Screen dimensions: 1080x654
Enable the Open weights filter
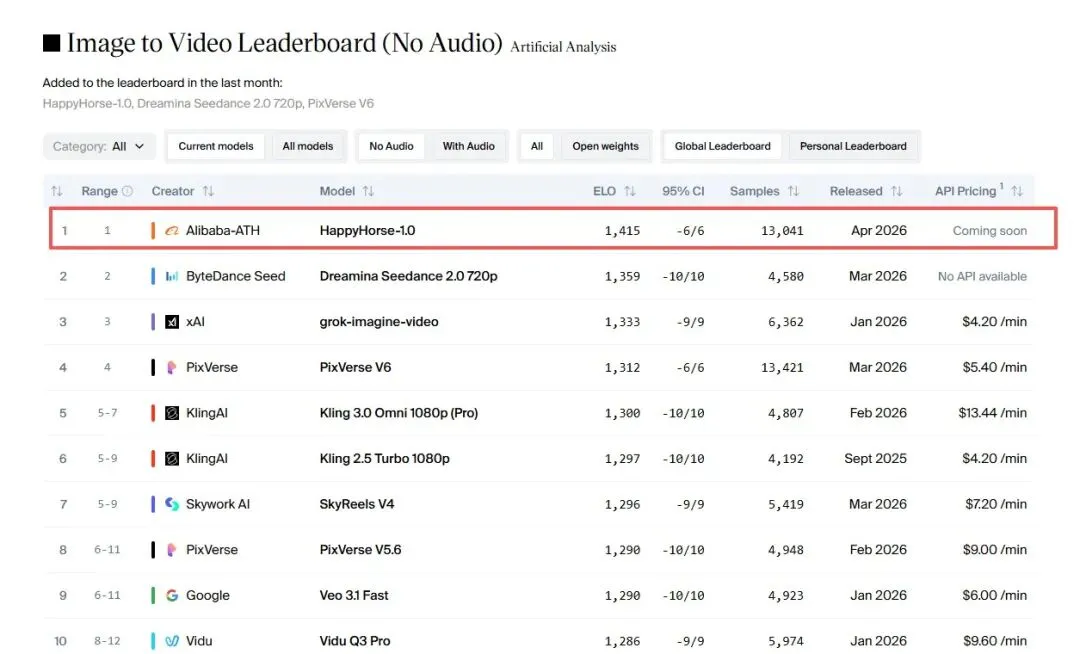point(605,146)
